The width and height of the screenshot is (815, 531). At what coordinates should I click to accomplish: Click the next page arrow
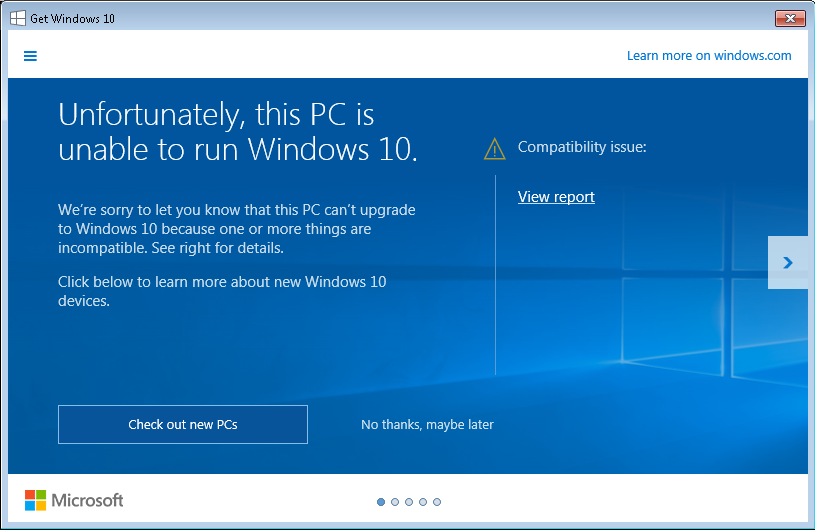pos(788,262)
